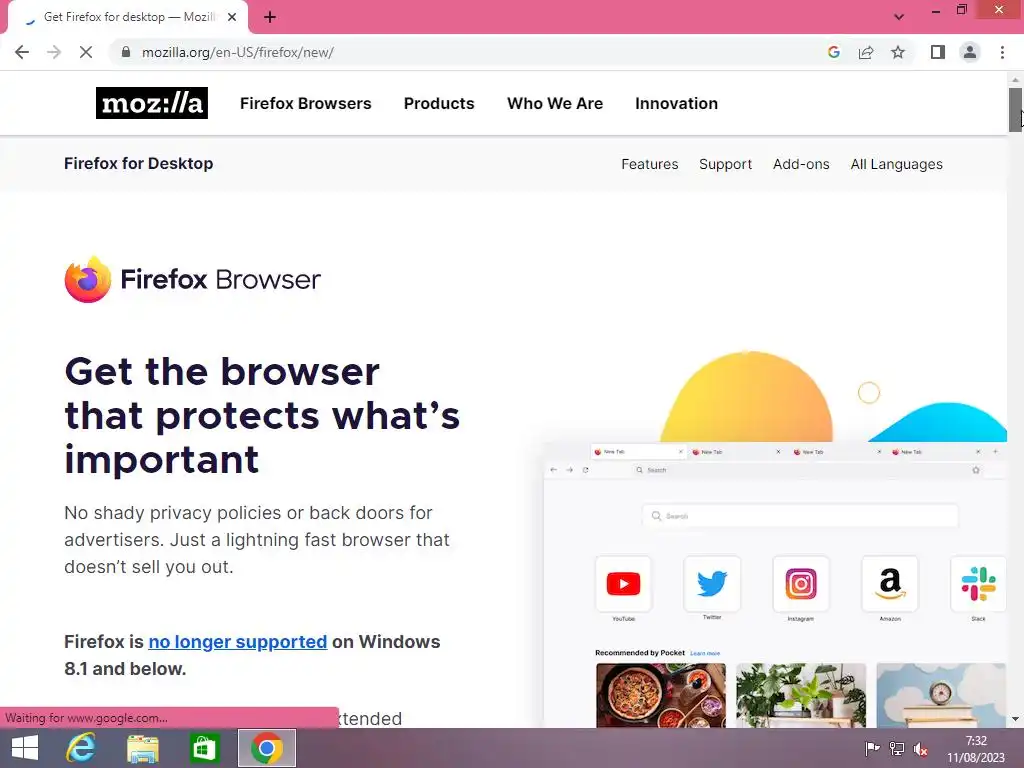Click the Google icon in address bar

[833, 52]
